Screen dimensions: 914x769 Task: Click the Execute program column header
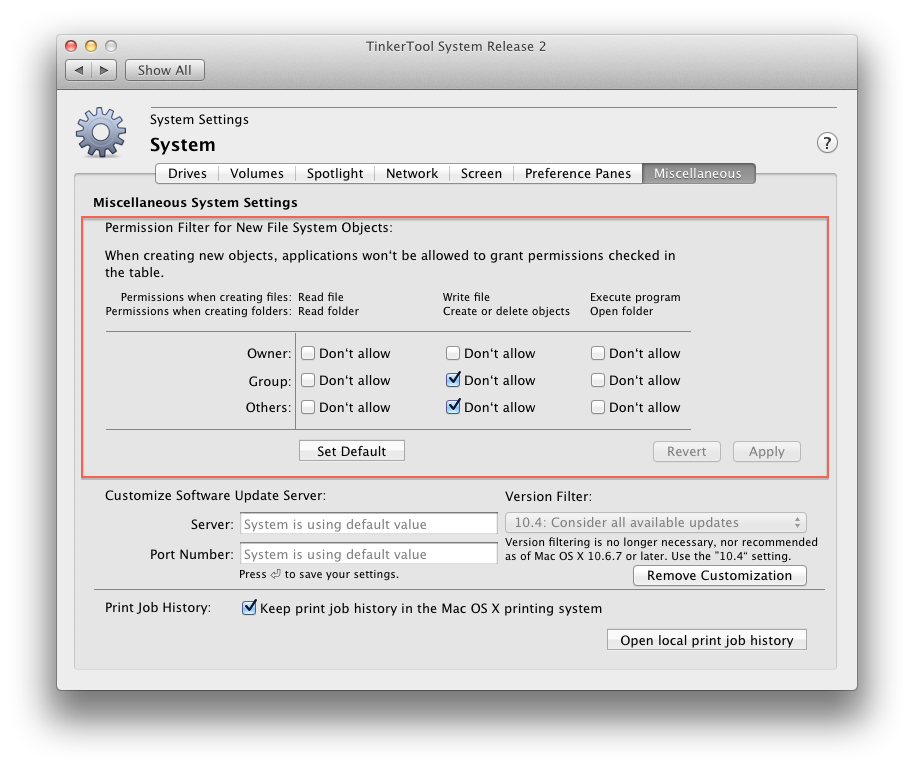point(635,297)
